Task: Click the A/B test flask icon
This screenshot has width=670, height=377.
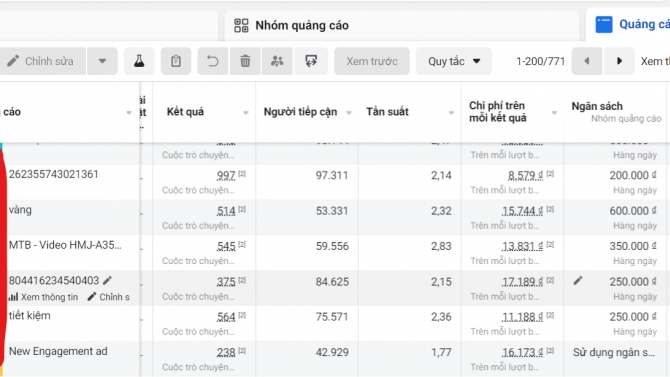Action: coord(139,61)
